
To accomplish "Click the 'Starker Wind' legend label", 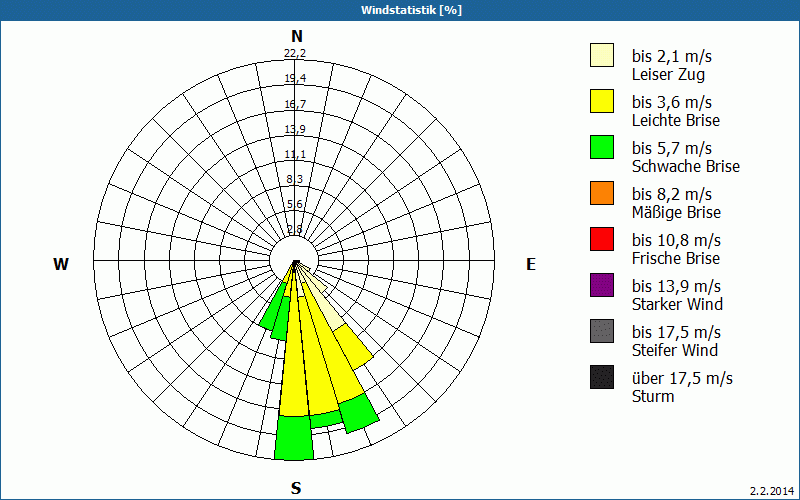I will pyautogui.click(x=678, y=304).
